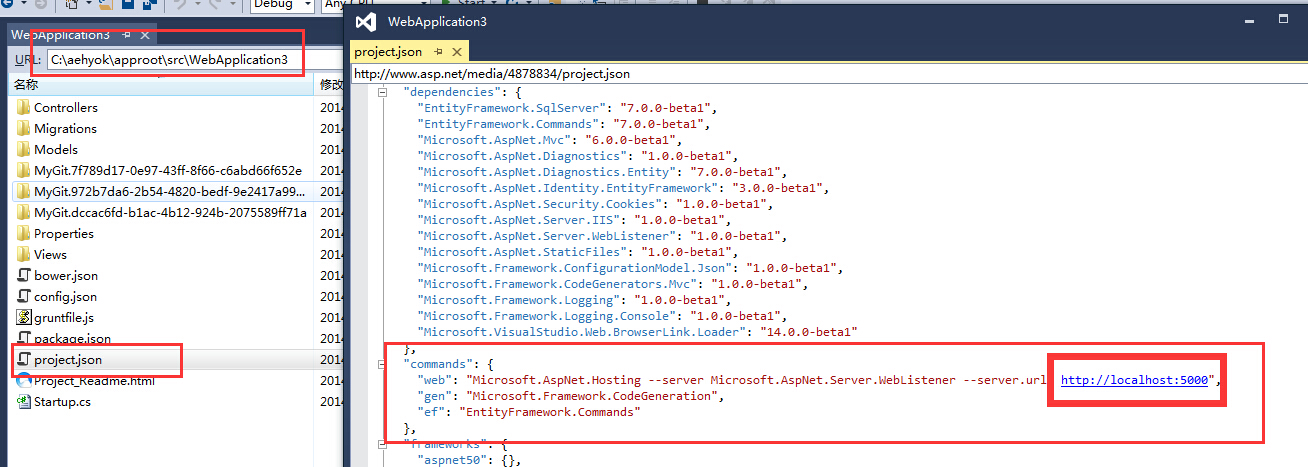
Task: Select the MyGit.dccac6fd folder
Action: [x=170, y=212]
